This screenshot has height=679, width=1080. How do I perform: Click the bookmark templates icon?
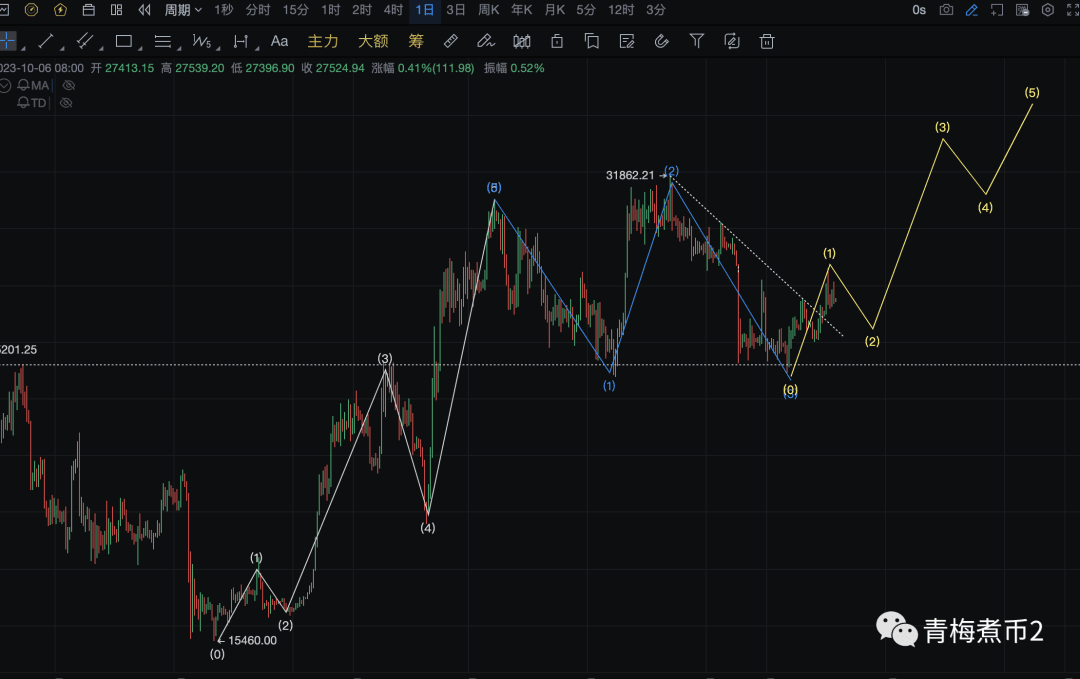click(x=592, y=41)
